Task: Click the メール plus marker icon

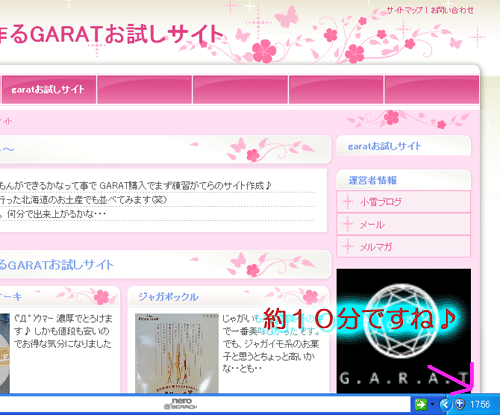Action: [348, 224]
